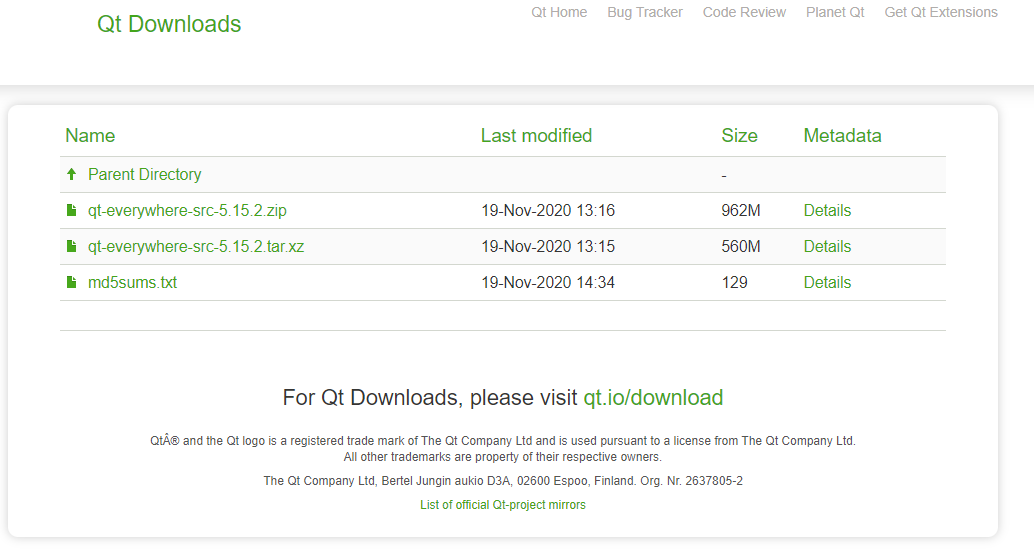This screenshot has height=557, width=1034.
Task: Open Get Qt Extensions navigation link
Action: (941, 13)
